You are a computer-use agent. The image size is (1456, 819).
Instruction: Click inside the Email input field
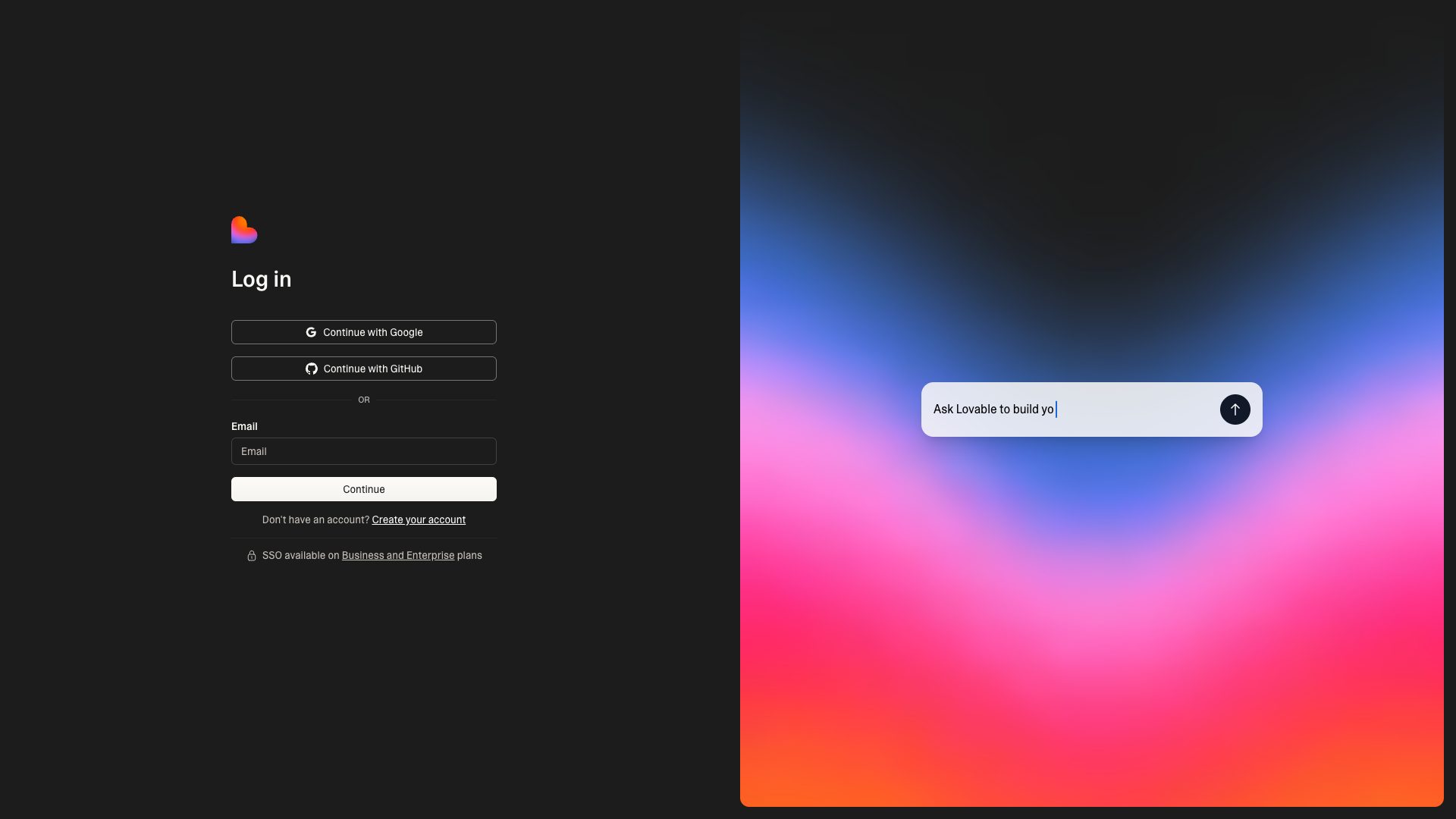pyautogui.click(x=364, y=451)
